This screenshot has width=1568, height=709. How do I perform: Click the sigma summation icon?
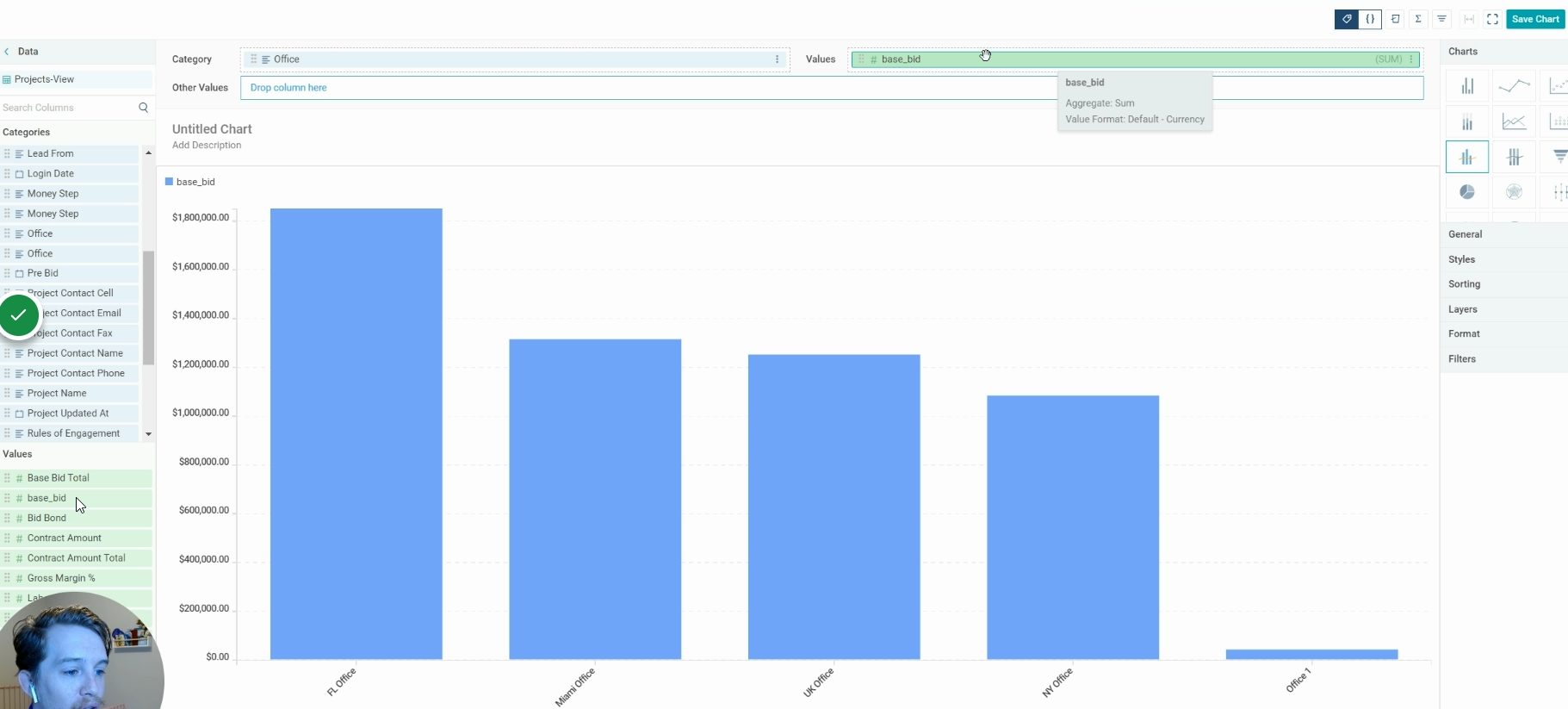[1418, 19]
